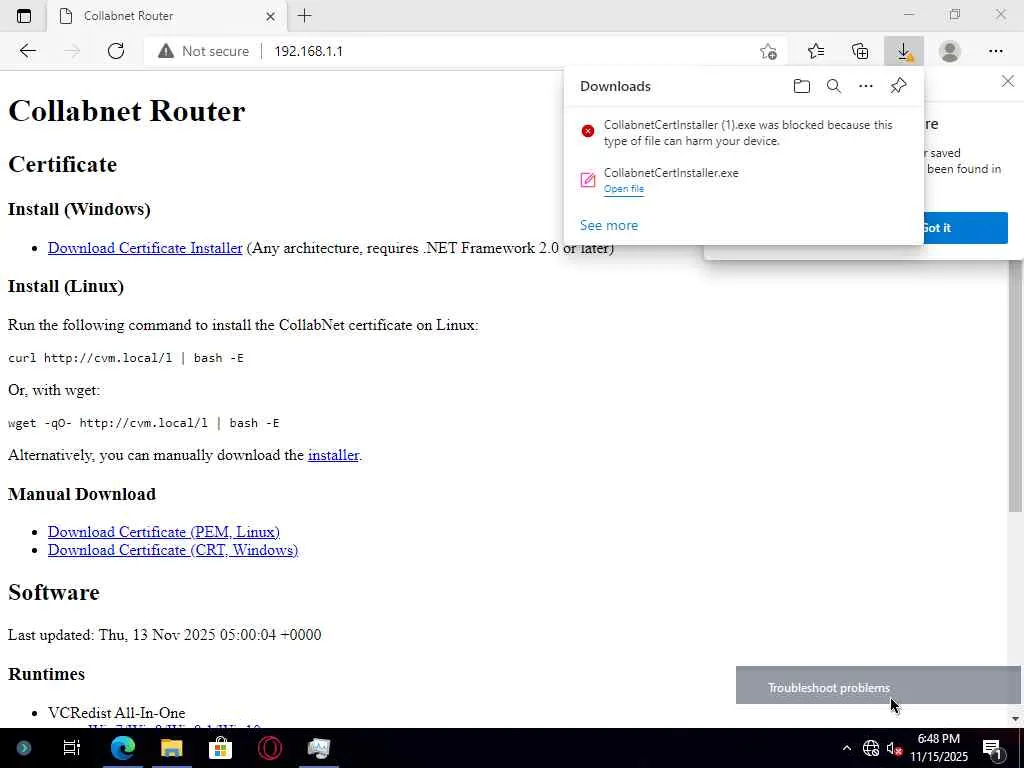Open more options in Downloads panel
1024x768 pixels.
pyautogui.click(x=865, y=86)
